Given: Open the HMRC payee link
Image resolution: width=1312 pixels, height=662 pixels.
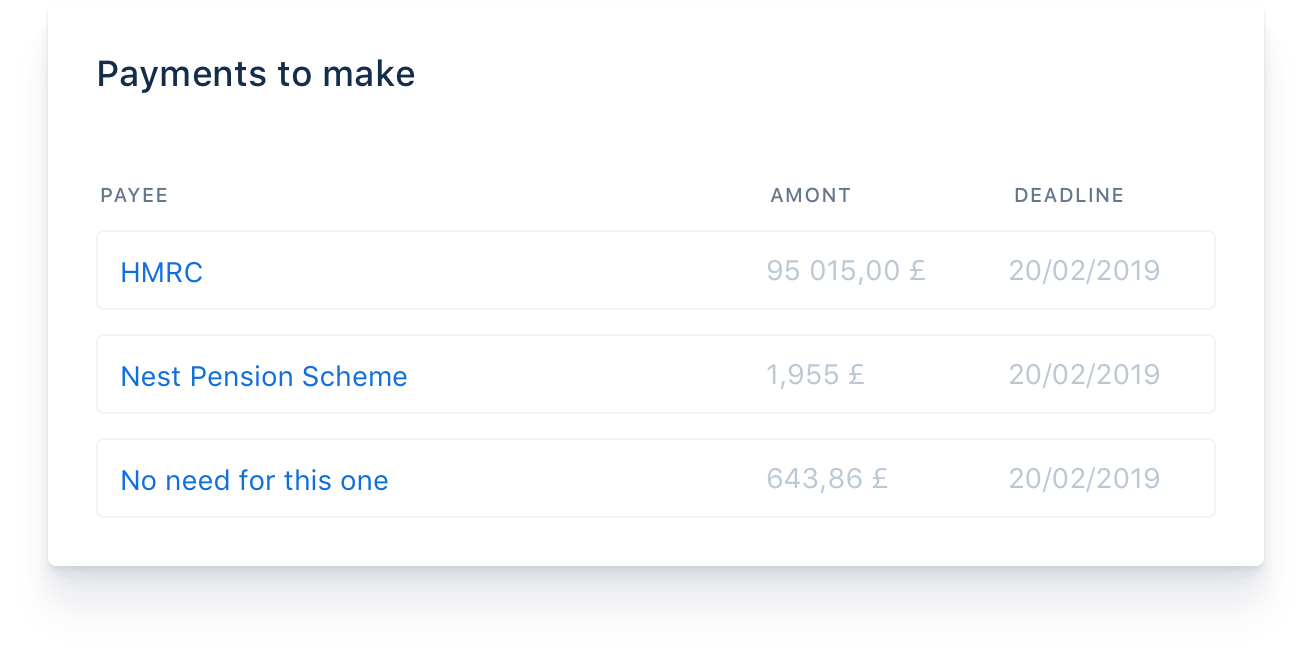Looking at the screenshot, I should pyautogui.click(x=161, y=272).
